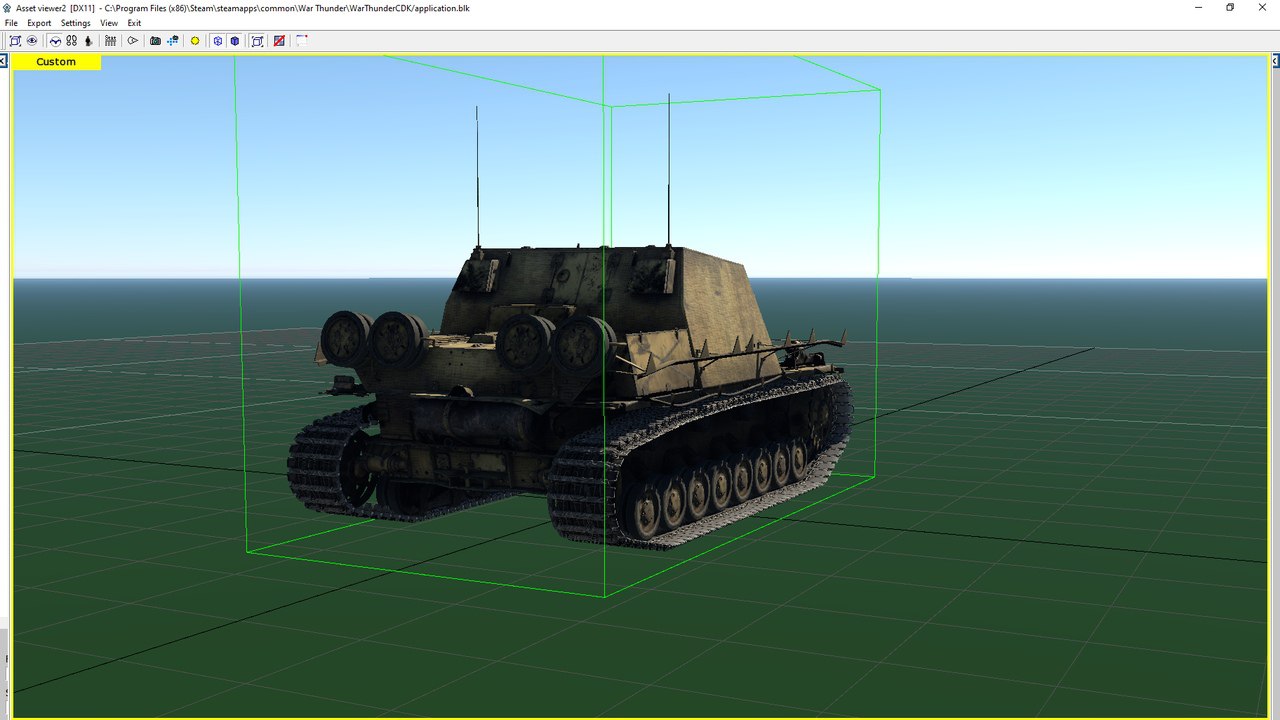
Task: Click the yellow sun lighting icon
Action: coord(195,41)
